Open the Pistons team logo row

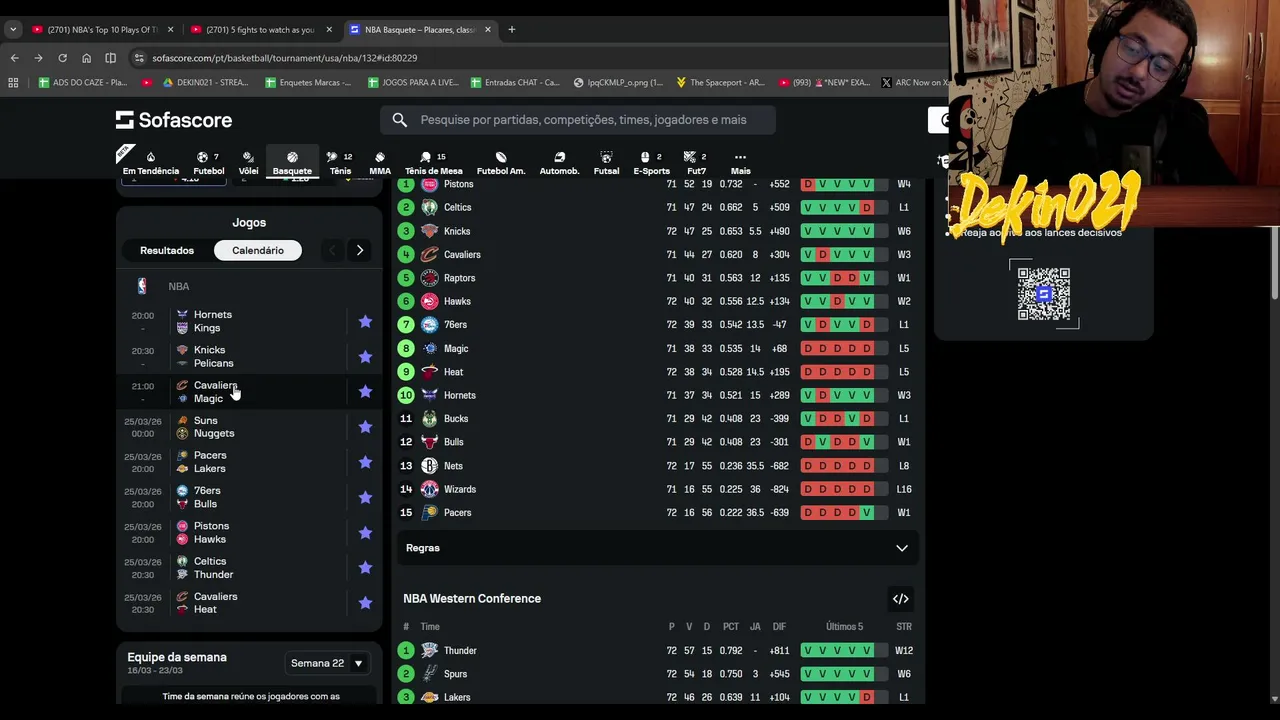pos(429,184)
